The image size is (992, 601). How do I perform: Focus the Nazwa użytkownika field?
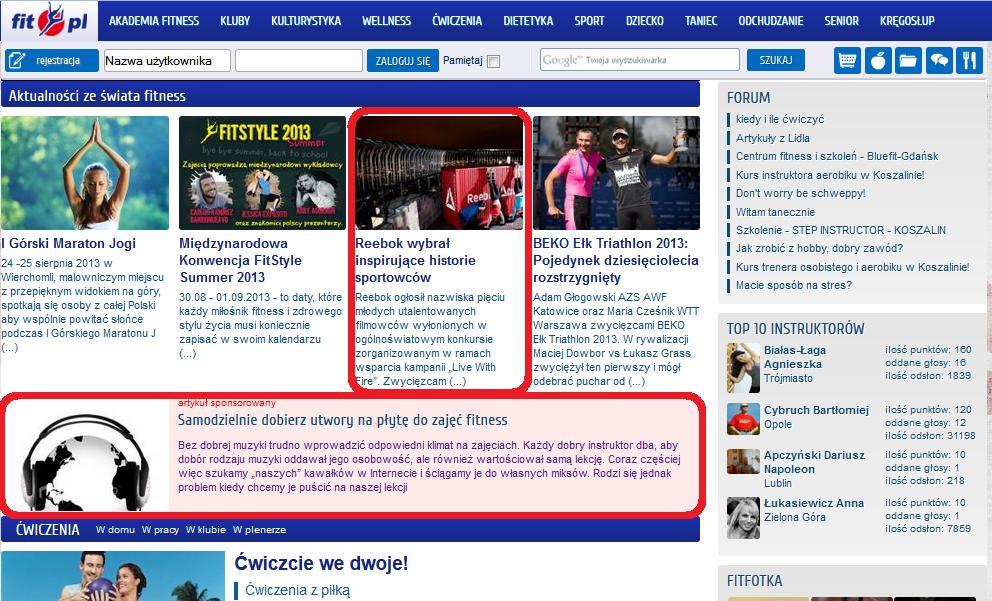(167, 61)
